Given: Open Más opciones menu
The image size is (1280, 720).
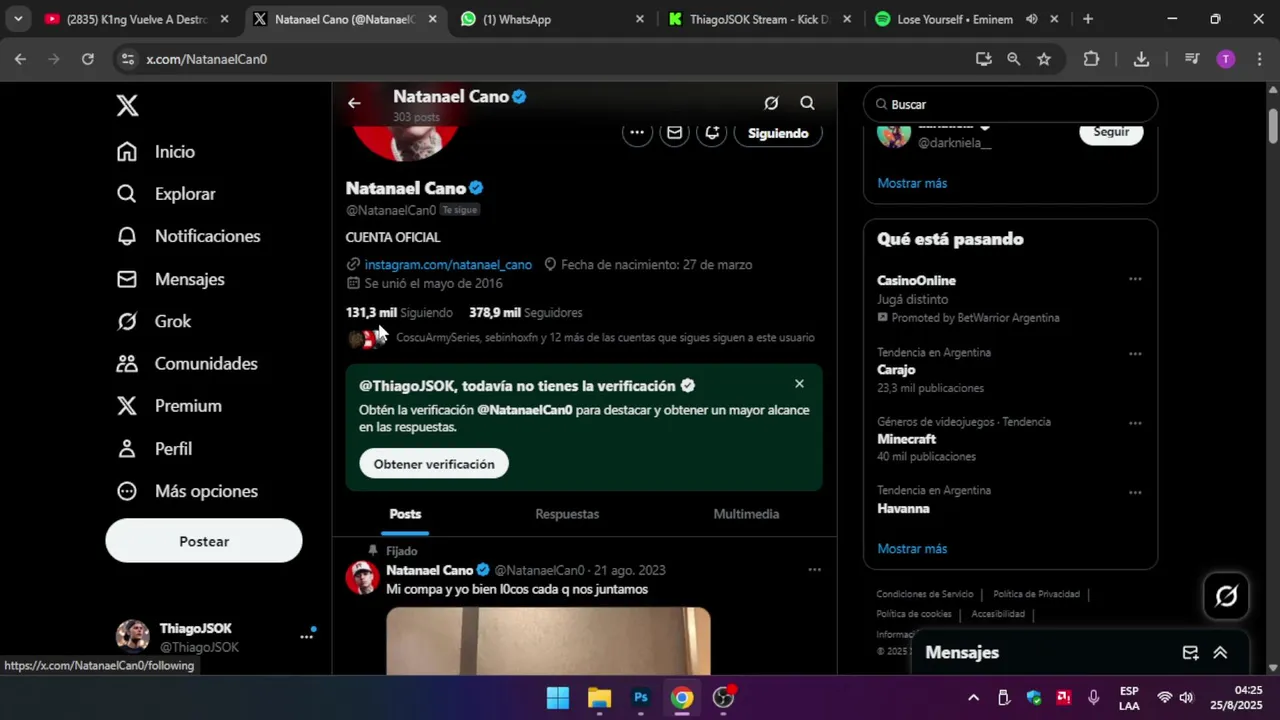Looking at the screenshot, I should click(186, 491).
